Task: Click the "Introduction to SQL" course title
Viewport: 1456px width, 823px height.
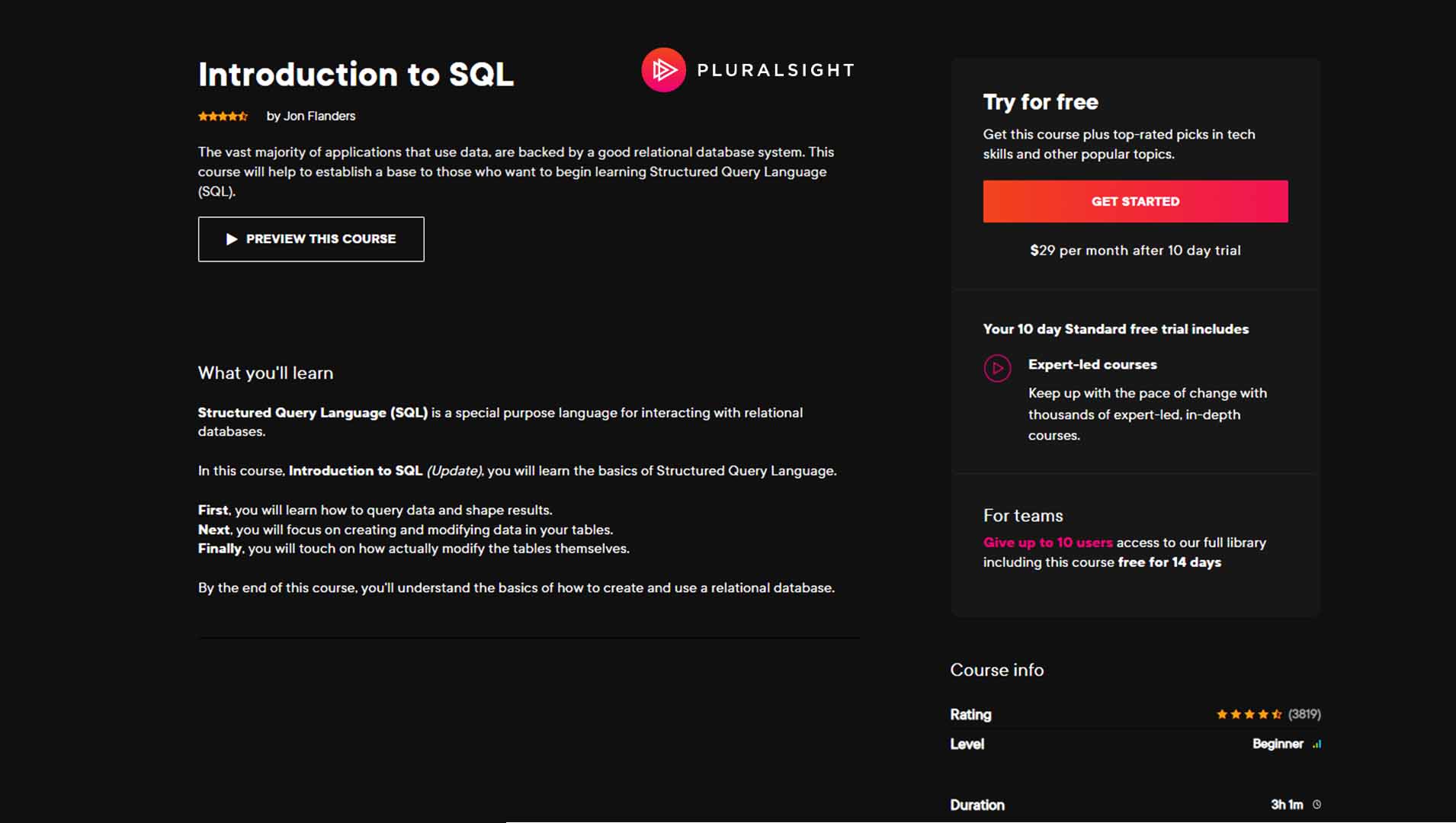Action: (x=356, y=75)
